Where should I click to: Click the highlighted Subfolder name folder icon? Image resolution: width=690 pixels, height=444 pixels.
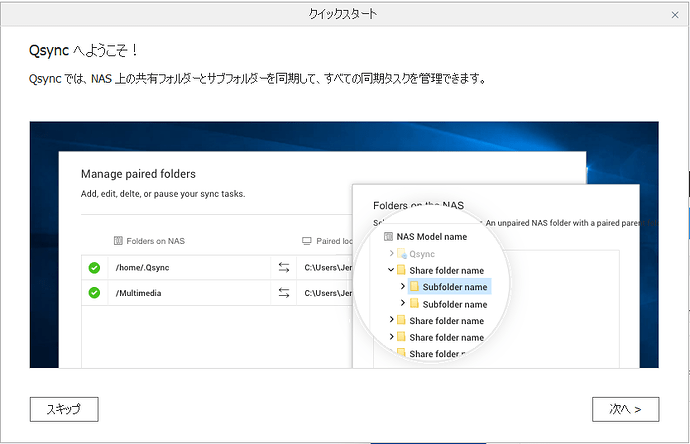415,287
